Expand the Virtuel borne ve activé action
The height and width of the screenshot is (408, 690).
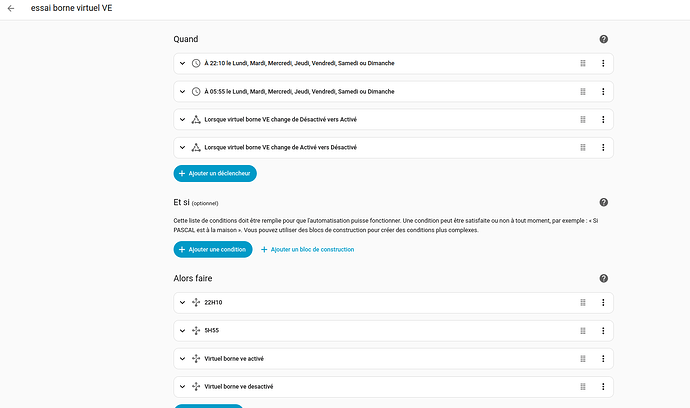(x=182, y=359)
